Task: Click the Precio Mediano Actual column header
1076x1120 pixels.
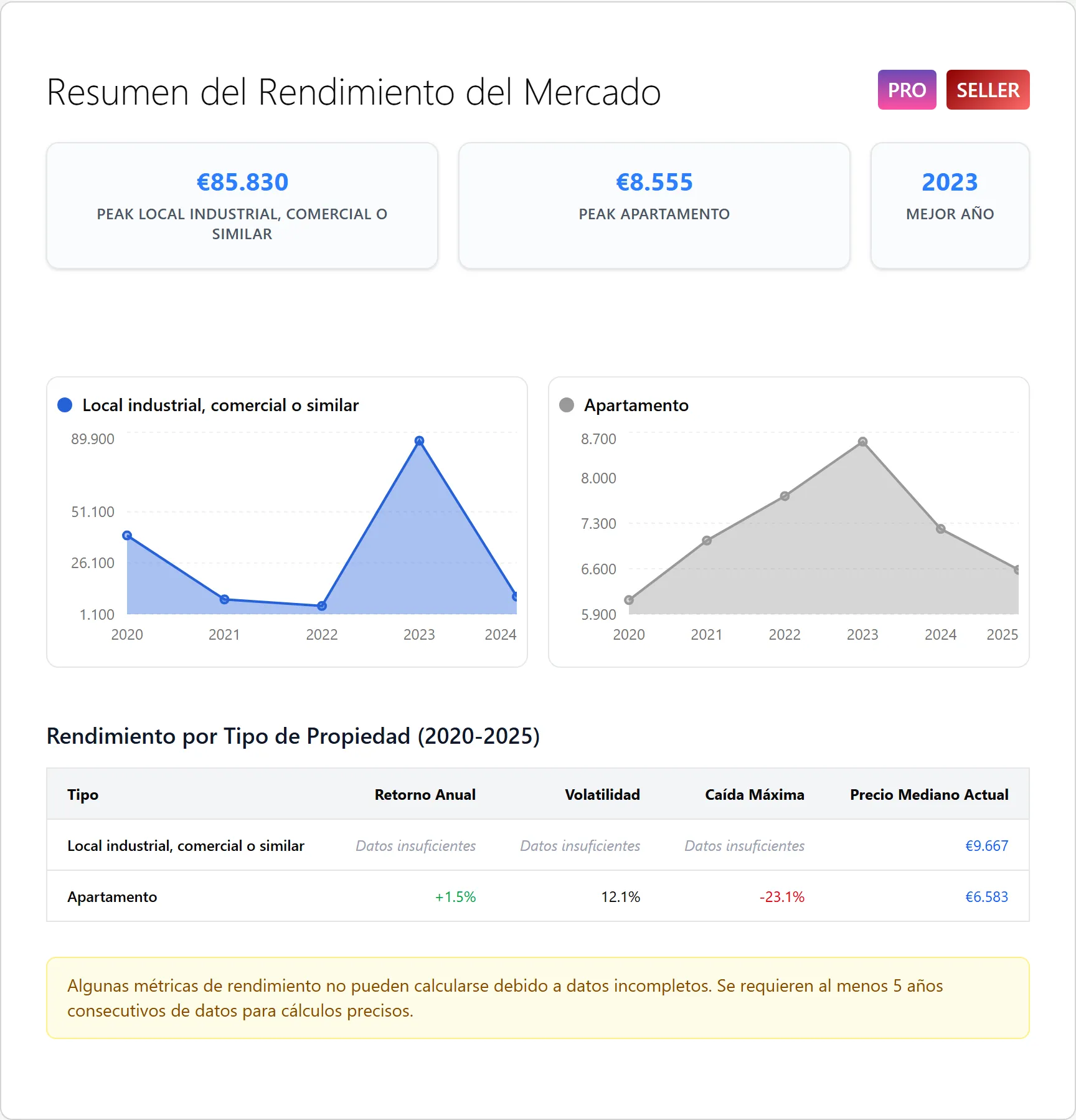Action: 929,795
